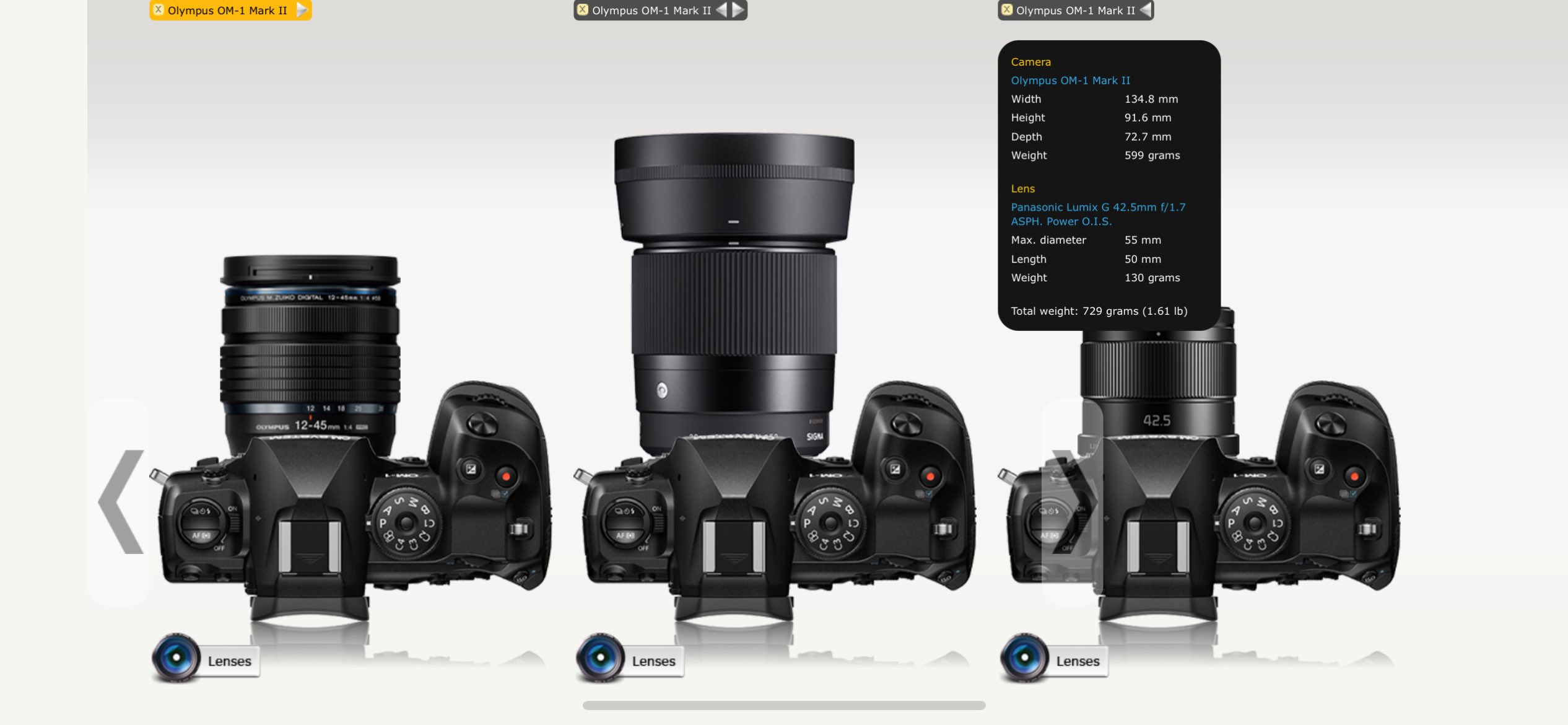Remove the first Olympus OM-1 Mark II camera
1568x725 pixels.
[159, 10]
